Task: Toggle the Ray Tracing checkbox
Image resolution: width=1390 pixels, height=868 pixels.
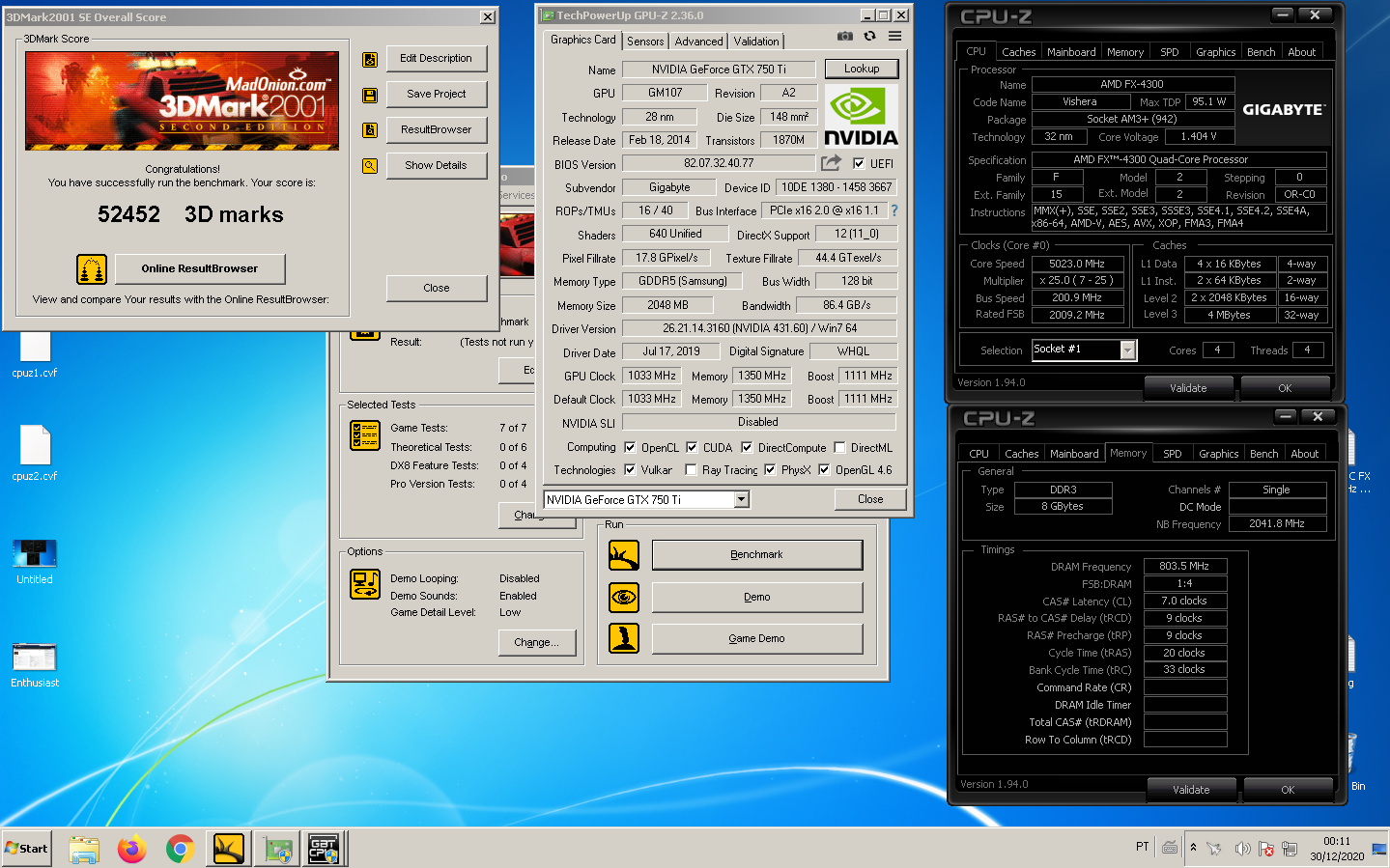Action: click(691, 469)
